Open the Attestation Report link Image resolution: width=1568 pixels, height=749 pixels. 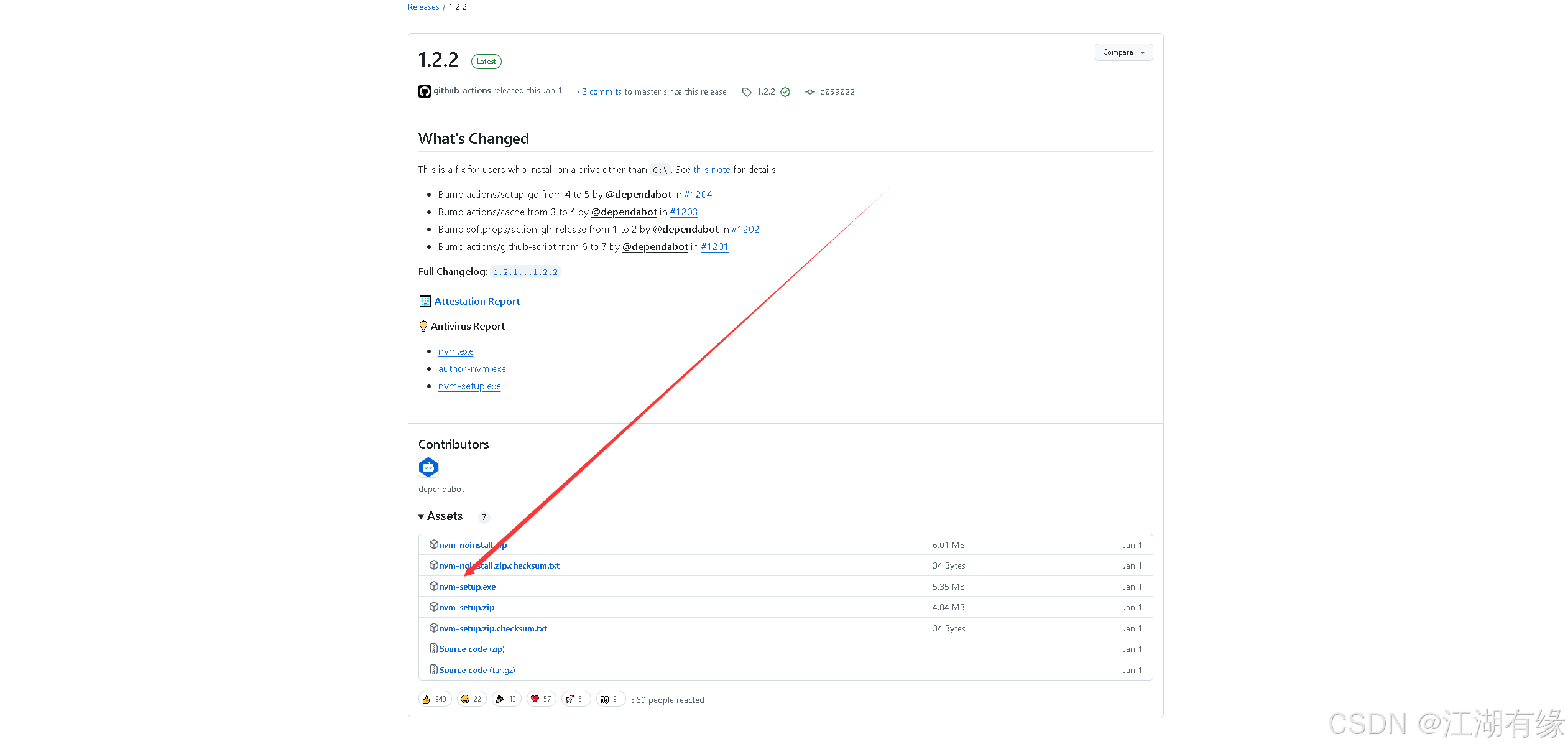(x=477, y=302)
